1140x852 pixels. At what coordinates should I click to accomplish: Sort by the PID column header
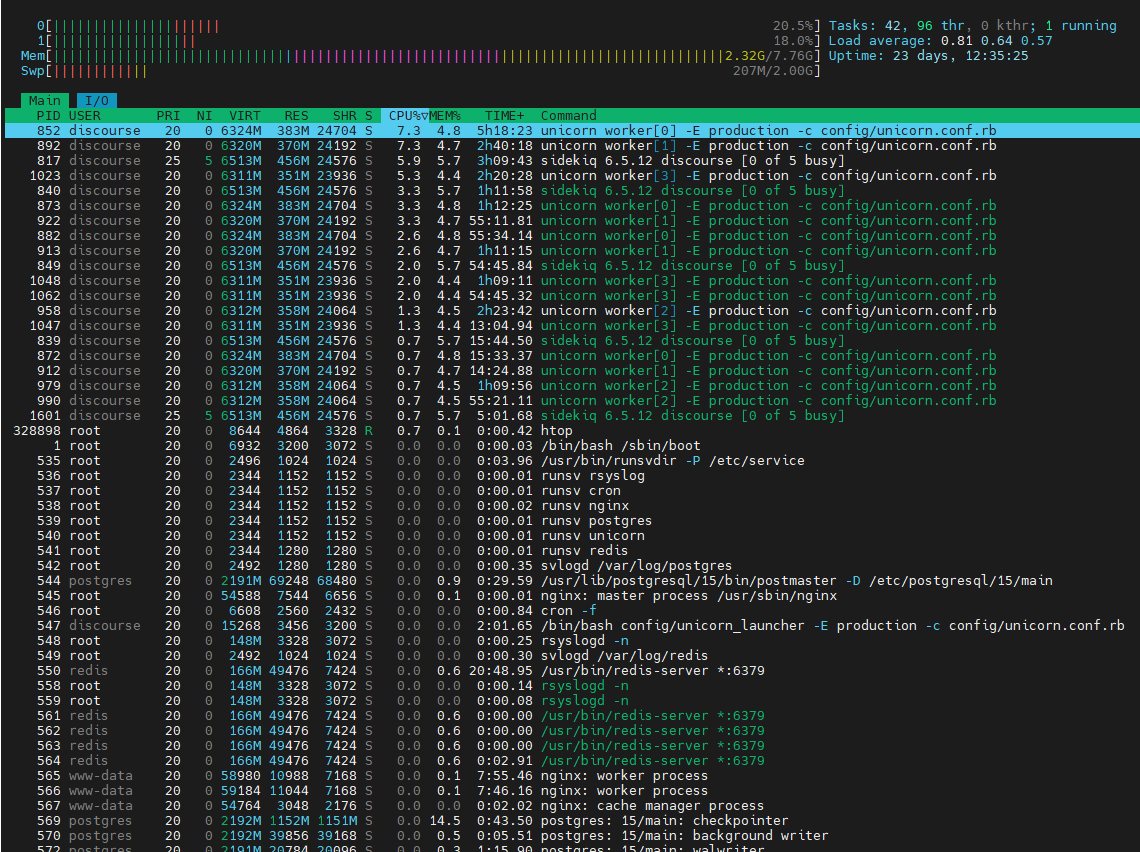pyautogui.click(x=48, y=116)
